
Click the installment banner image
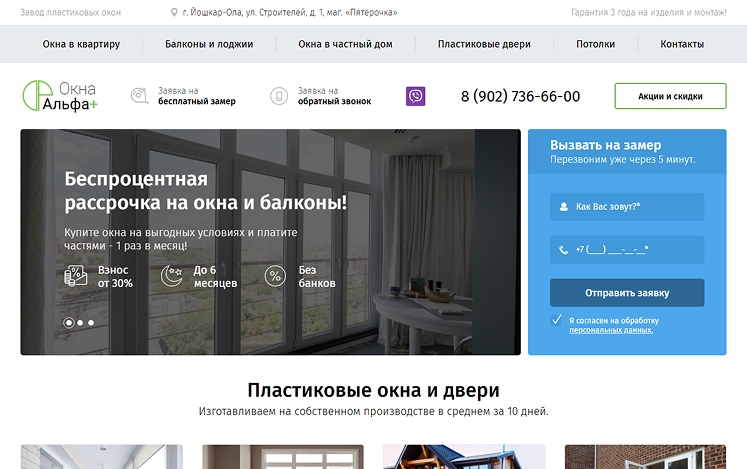(270, 242)
